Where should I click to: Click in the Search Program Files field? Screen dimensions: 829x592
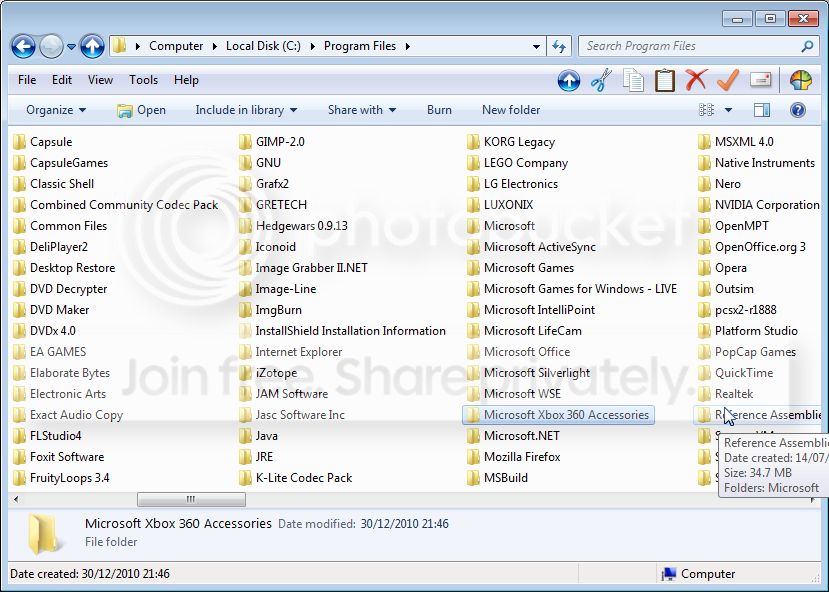[689, 47]
